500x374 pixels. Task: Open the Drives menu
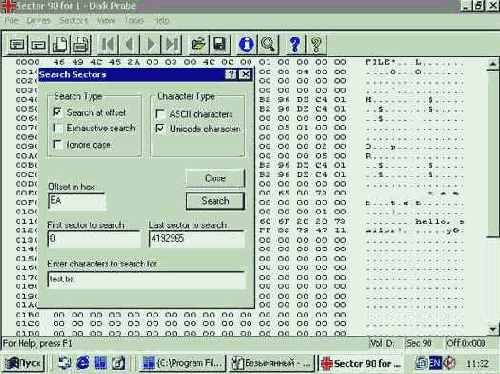pyautogui.click(x=38, y=21)
